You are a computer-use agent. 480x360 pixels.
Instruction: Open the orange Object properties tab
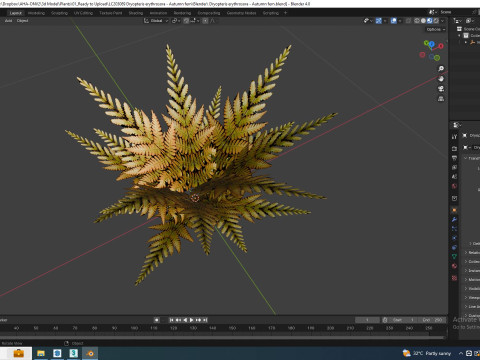[454, 210]
